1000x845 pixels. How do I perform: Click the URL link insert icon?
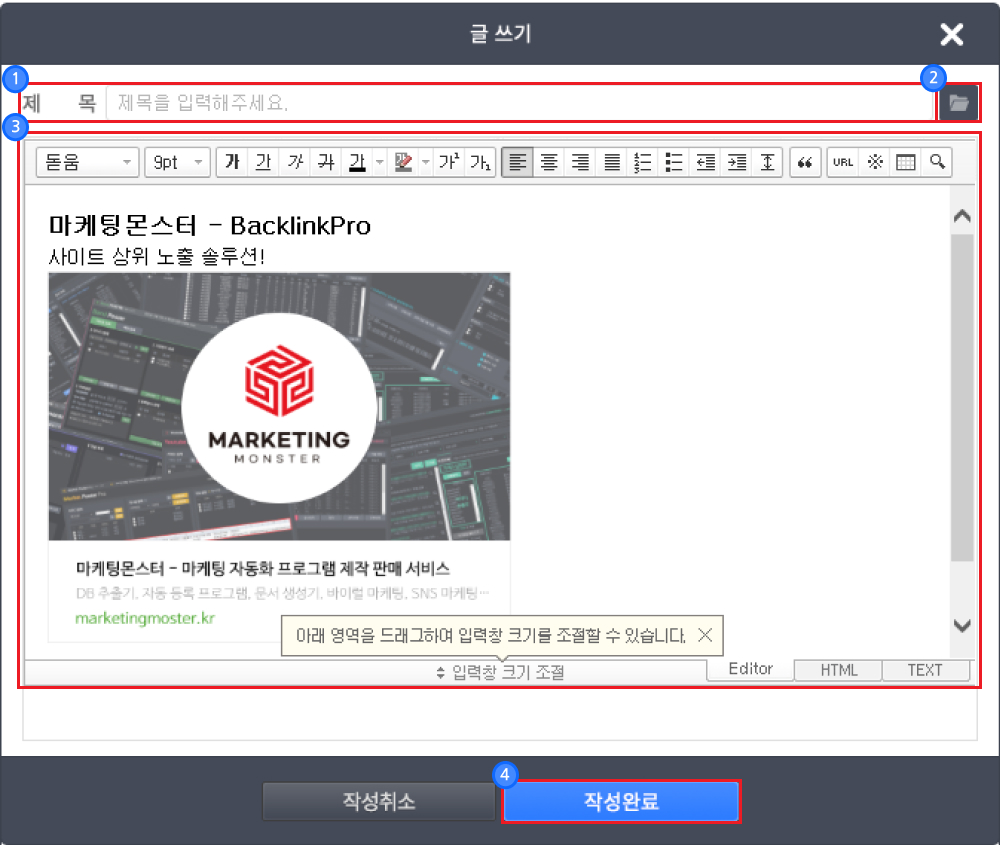[843, 162]
